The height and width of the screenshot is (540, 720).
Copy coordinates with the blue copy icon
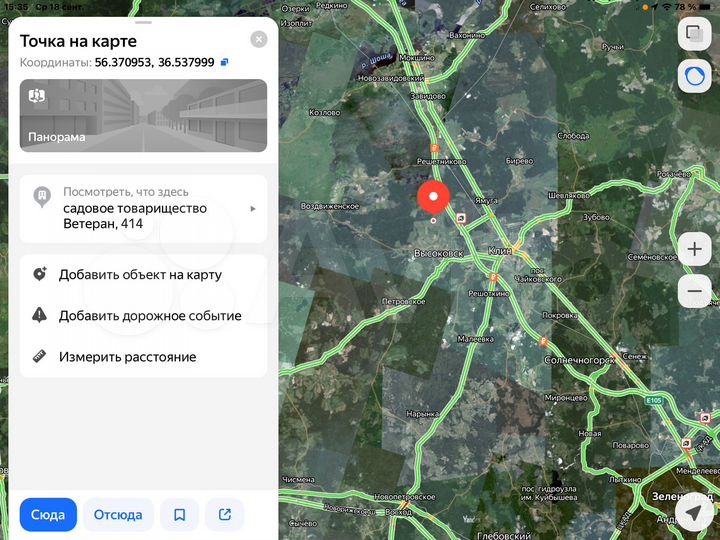224,62
